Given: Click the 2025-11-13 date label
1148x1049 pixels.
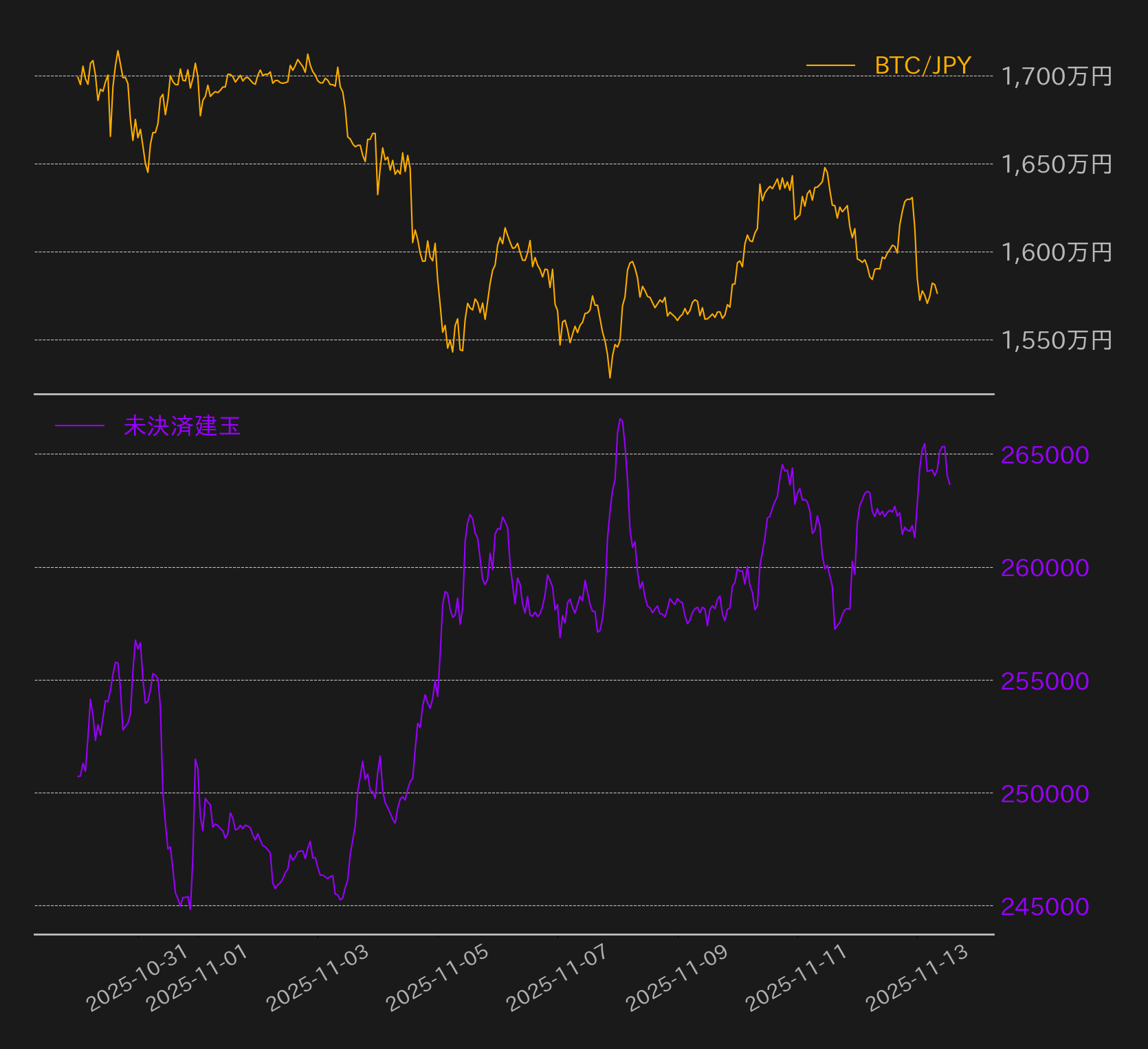Looking at the screenshot, I should [x=917, y=978].
